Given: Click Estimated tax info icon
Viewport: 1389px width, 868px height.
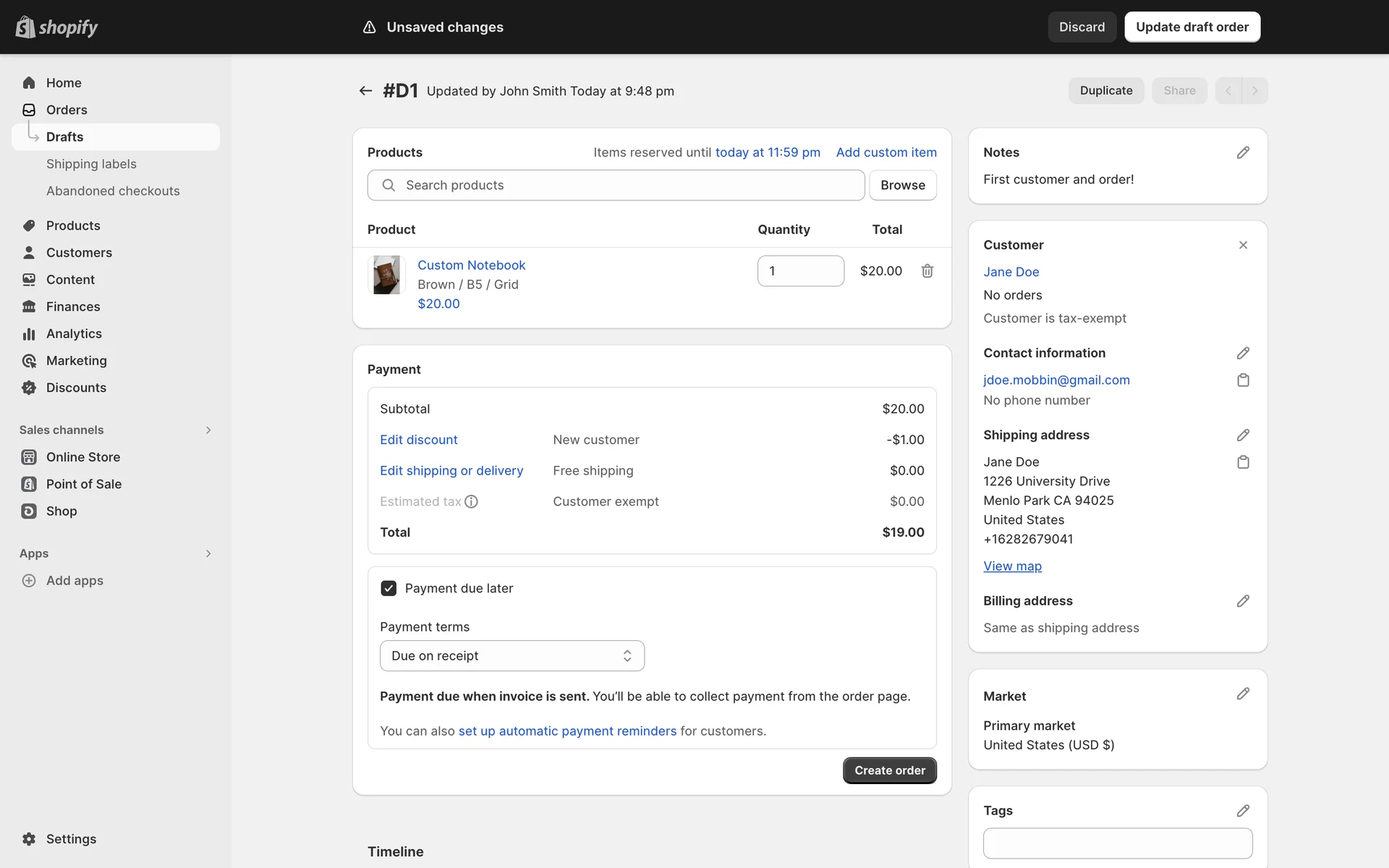Looking at the screenshot, I should pos(471,501).
